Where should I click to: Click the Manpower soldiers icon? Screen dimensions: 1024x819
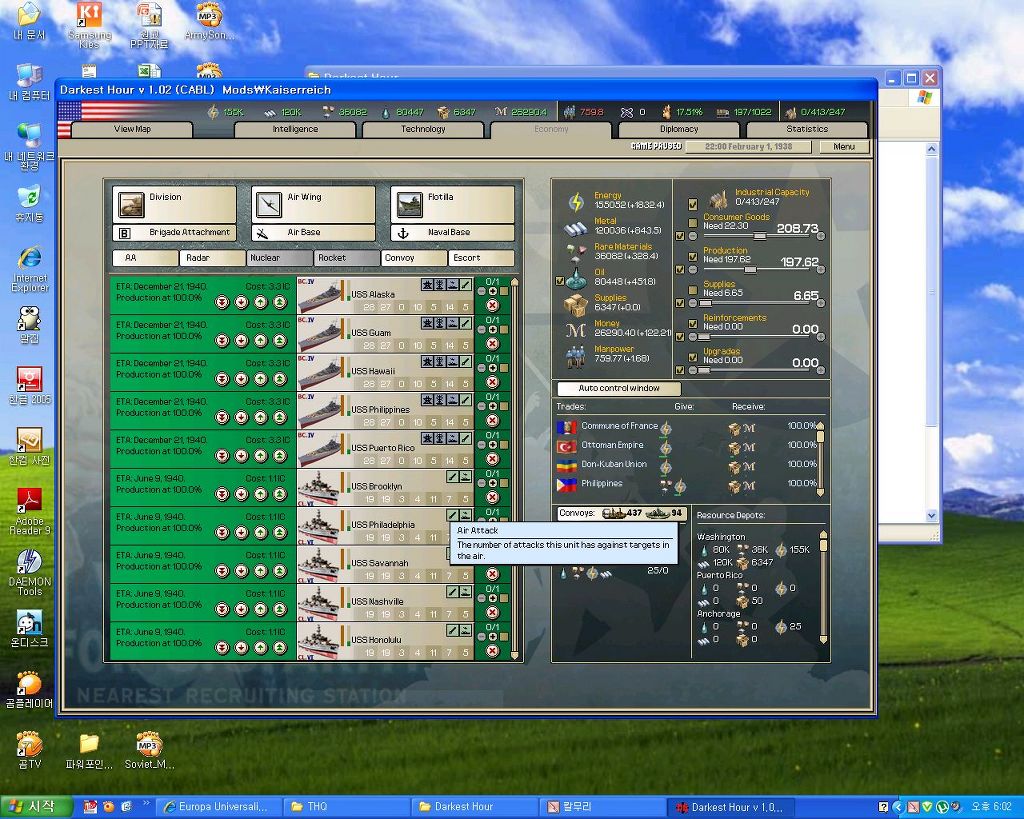coord(575,357)
